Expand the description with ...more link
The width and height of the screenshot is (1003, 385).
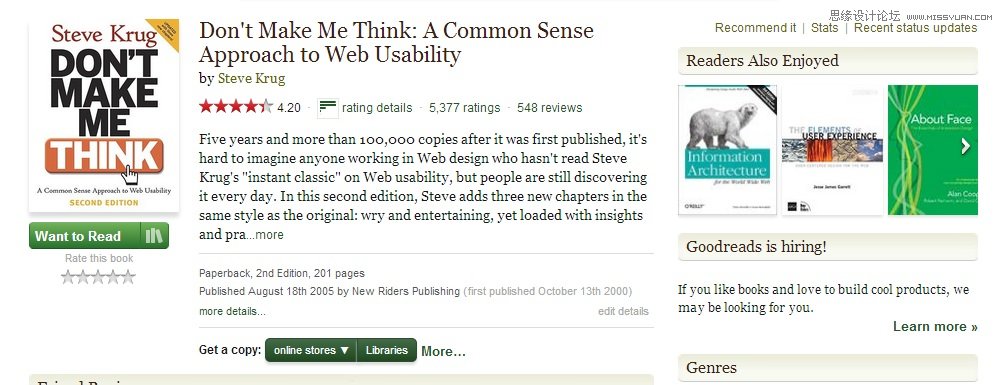[x=265, y=235]
